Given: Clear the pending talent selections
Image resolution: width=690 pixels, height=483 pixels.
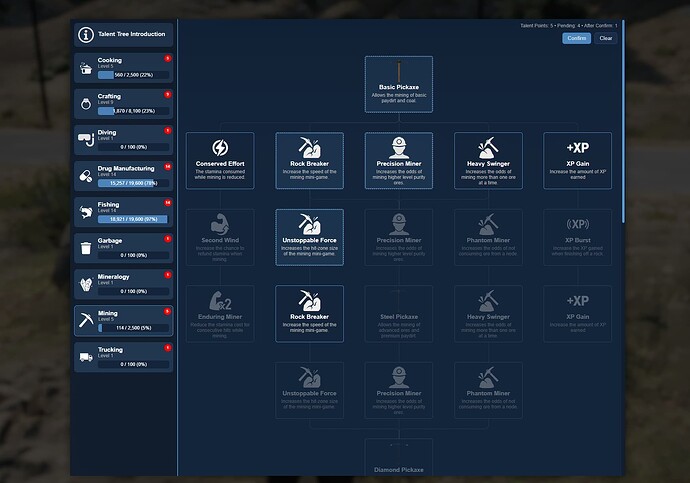Looking at the screenshot, I should coord(606,38).
